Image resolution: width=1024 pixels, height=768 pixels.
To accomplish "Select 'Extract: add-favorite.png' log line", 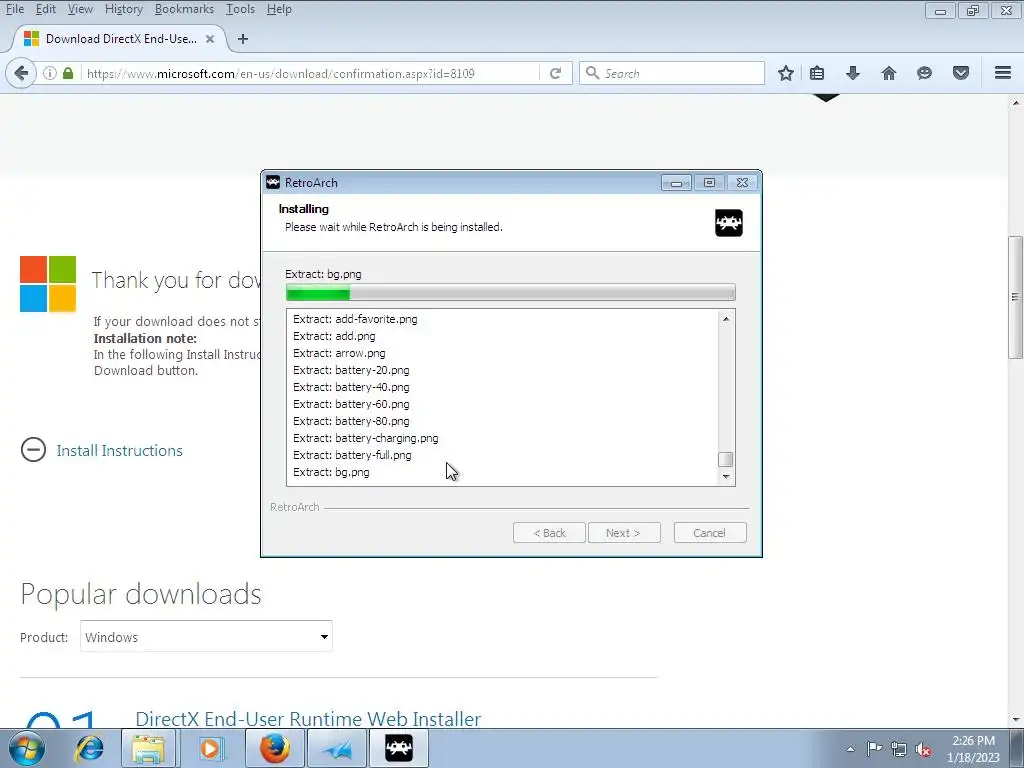I will 355,319.
